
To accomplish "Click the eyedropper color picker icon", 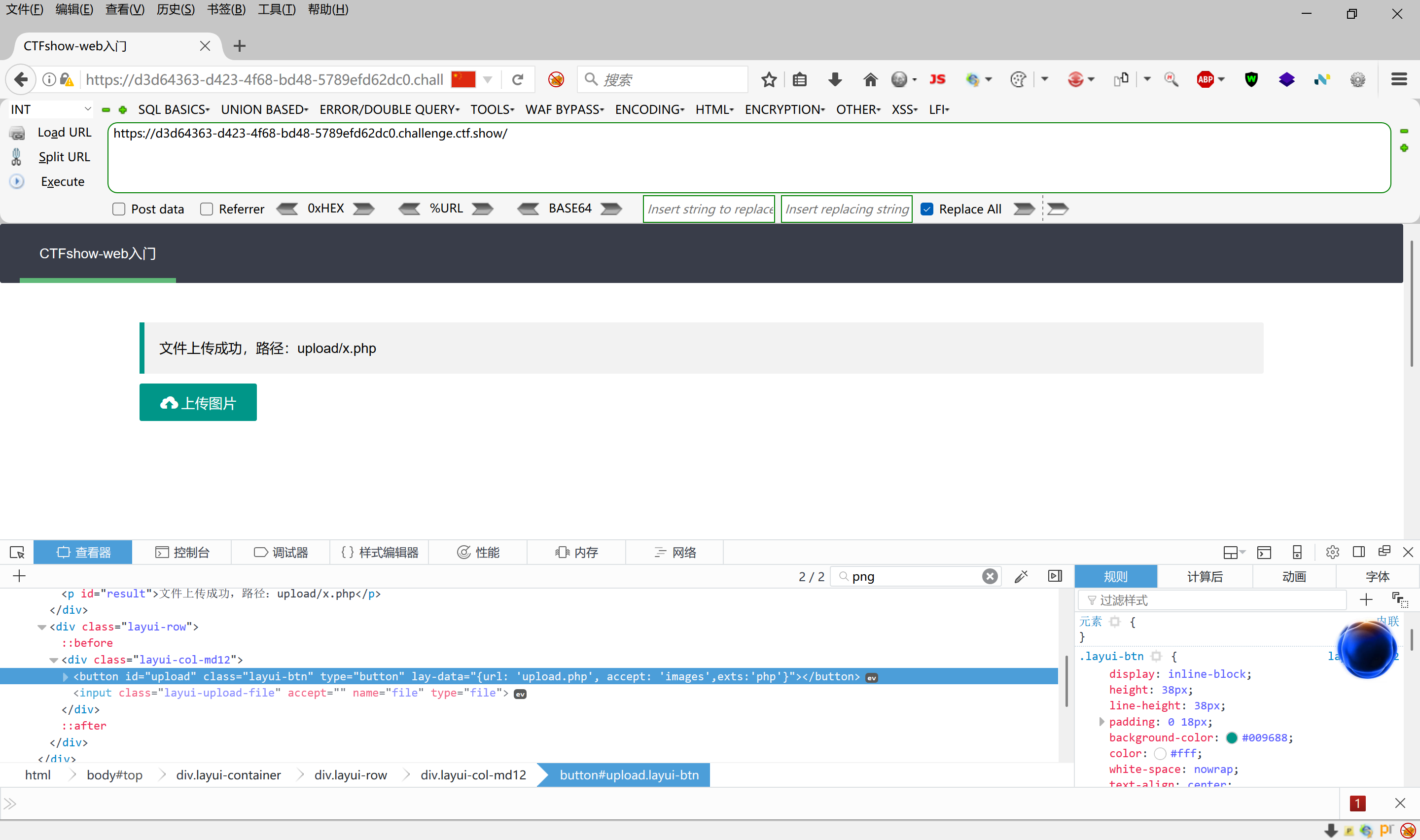I will pyautogui.click(x=1021, y=576).
